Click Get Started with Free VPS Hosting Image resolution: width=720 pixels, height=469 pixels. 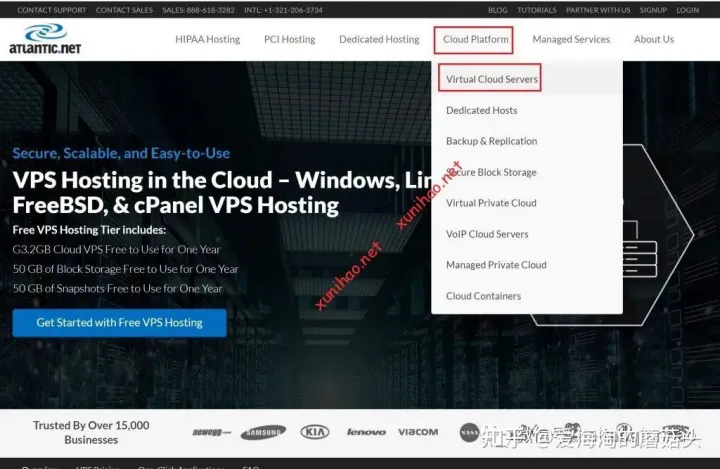click(x=119, y=323)
